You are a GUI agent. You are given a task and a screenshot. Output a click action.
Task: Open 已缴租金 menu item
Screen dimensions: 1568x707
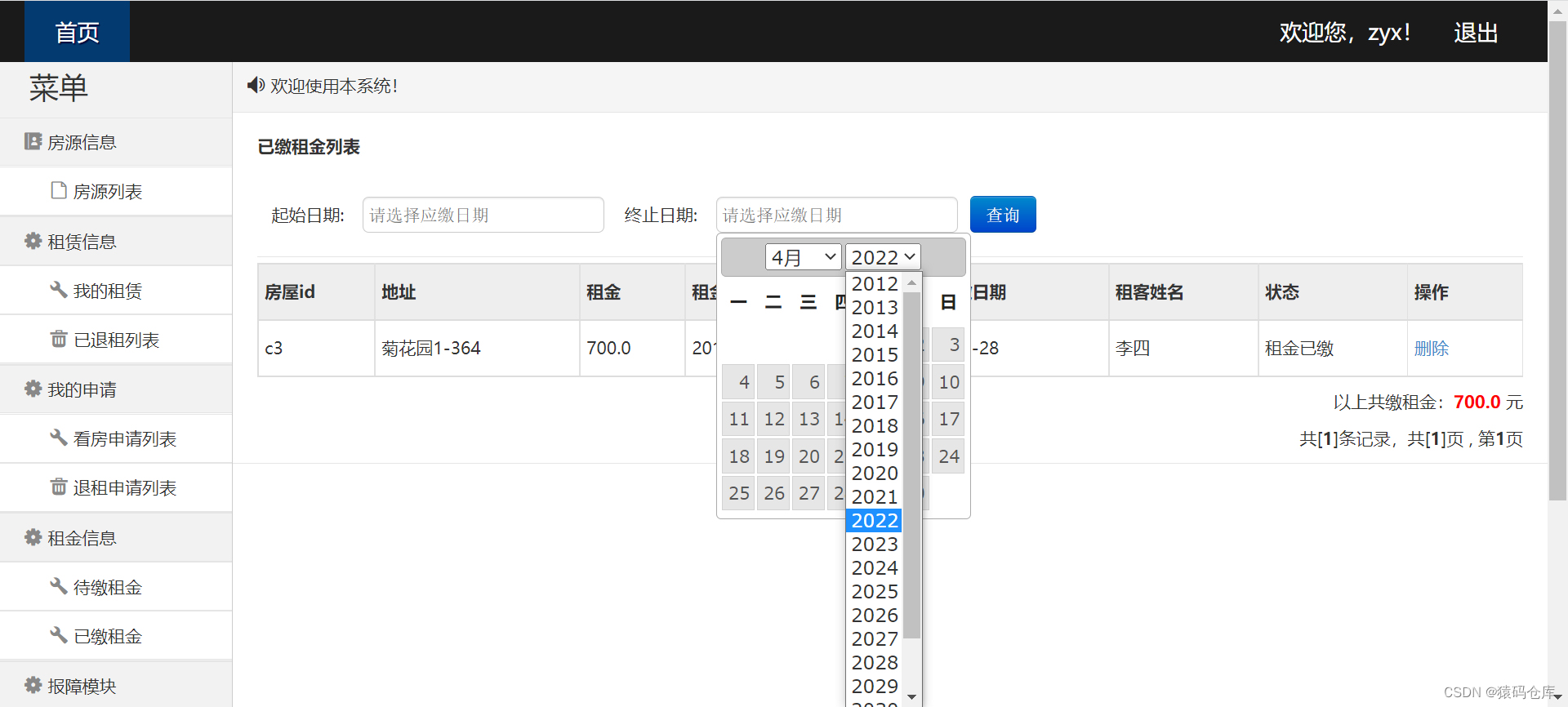(116, 636)
